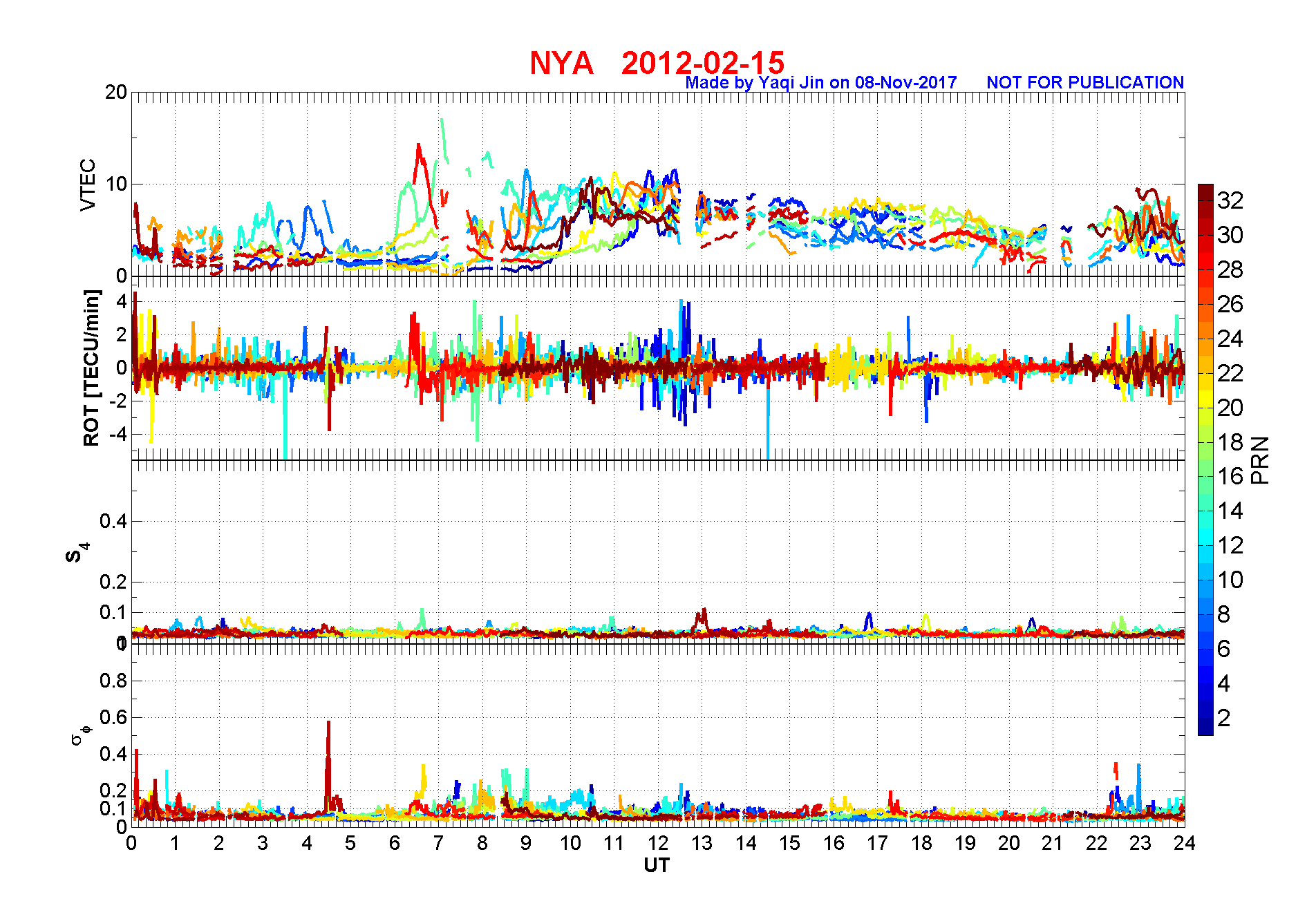Click colorbar tick label 16
This screenshot has height=919, width=1316.
(x=1230, y=476)
